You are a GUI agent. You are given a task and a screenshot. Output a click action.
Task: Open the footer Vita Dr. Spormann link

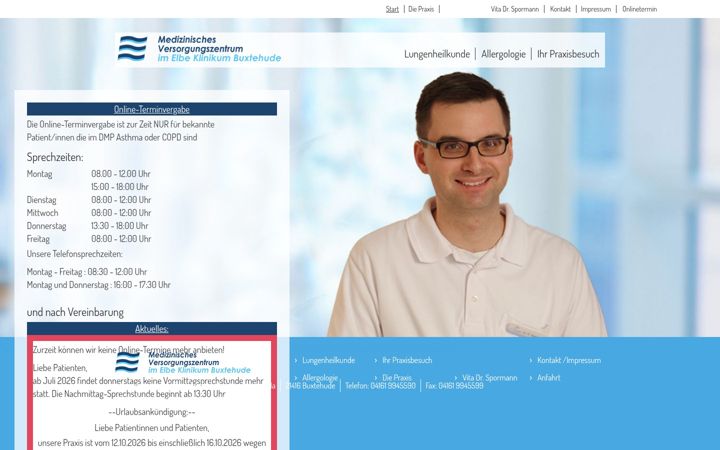(x=489, y=378)
